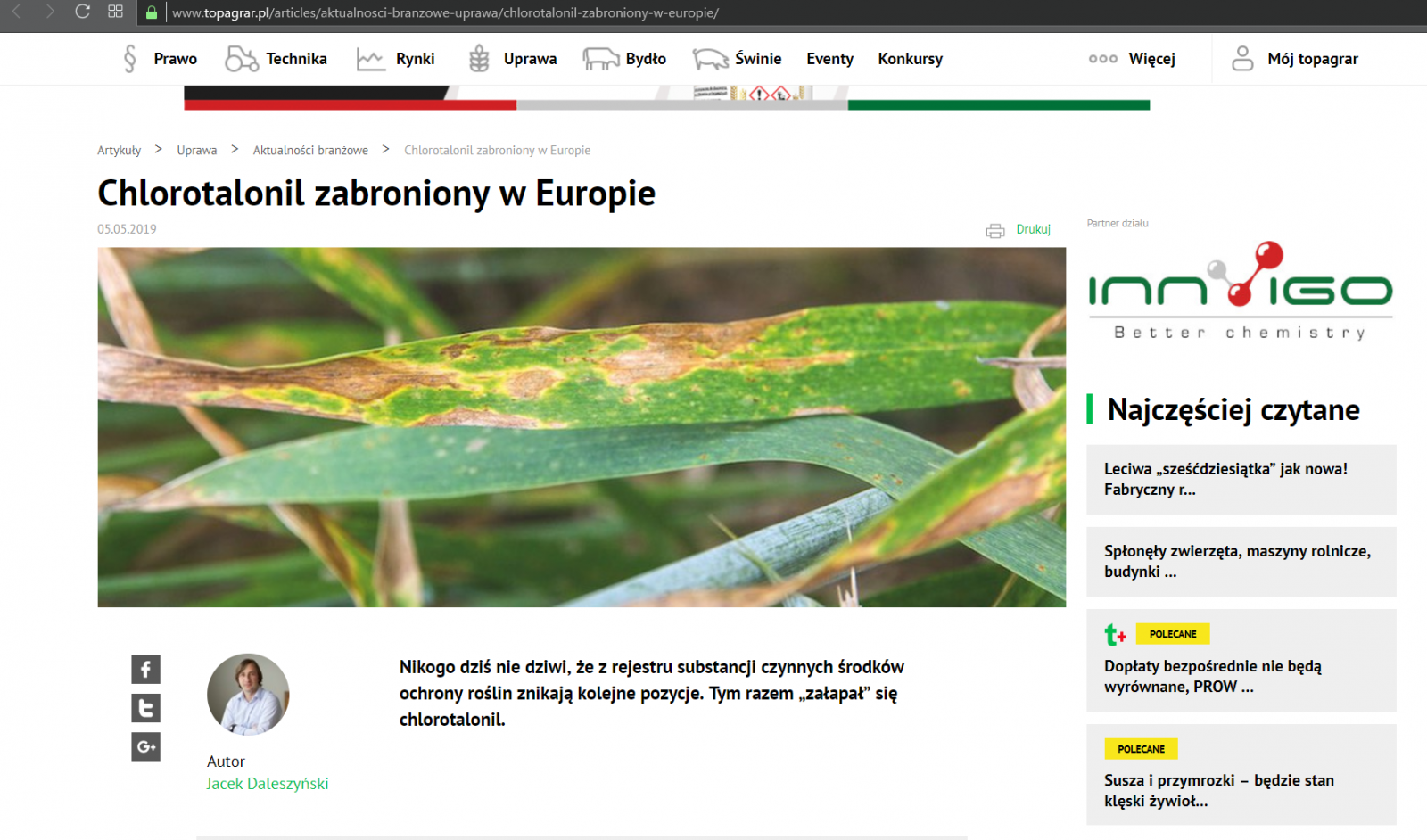Image resolution: width=1427 pixels, height=840 pixels.
Task: Reload the page with browser refresh icon
Action: 82,12
